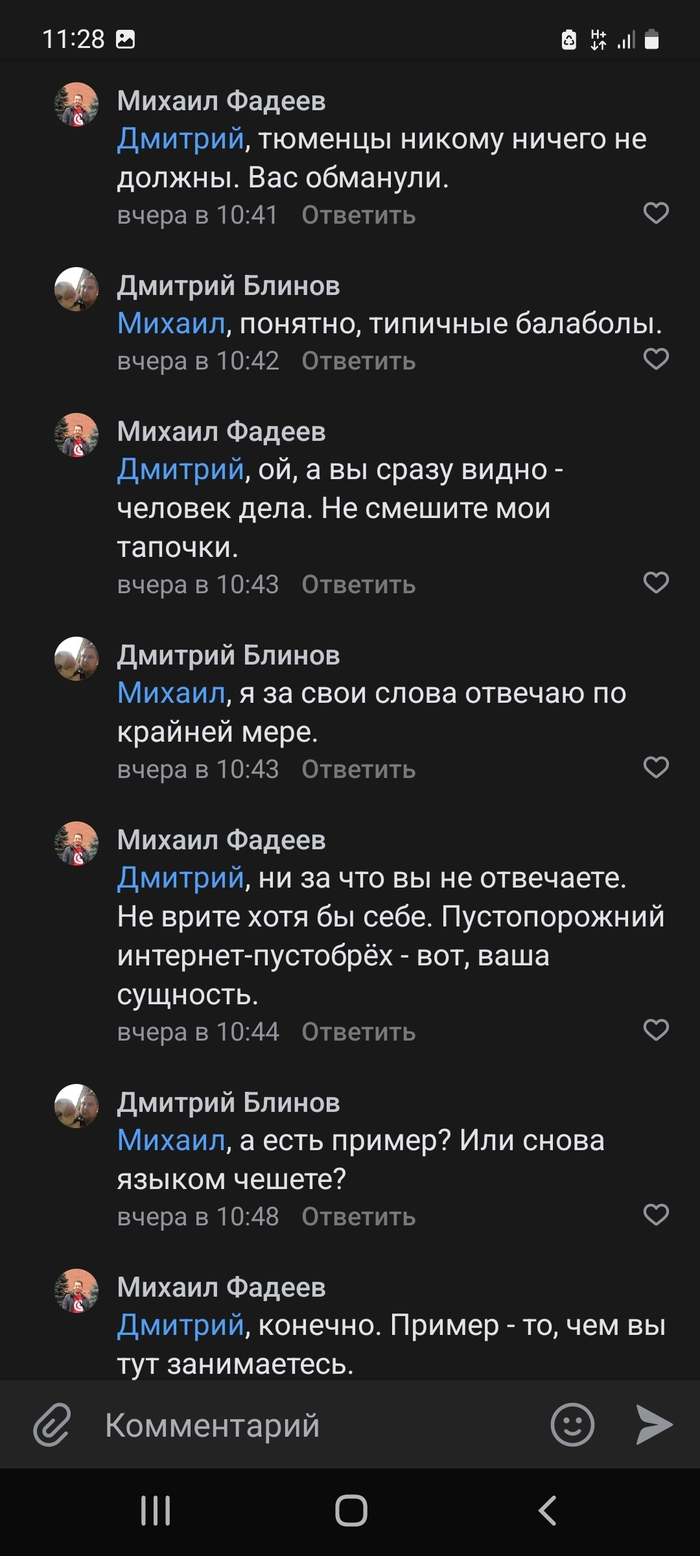Tap the paperclip attachment icon
Viewport: 700px width, 1556px height.
(x=52, y=1425)
